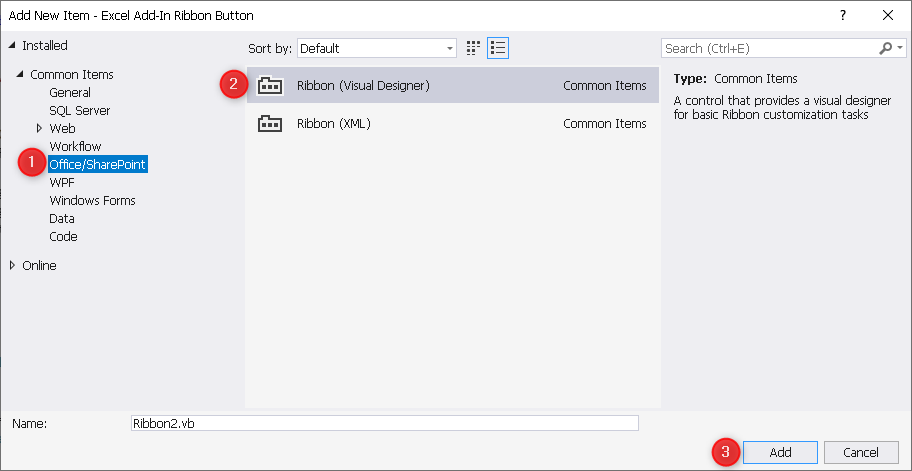Click the Cancel button
The height and width of the screenshot is (471, 912).
pyautogui.click(x=861, y=452)
